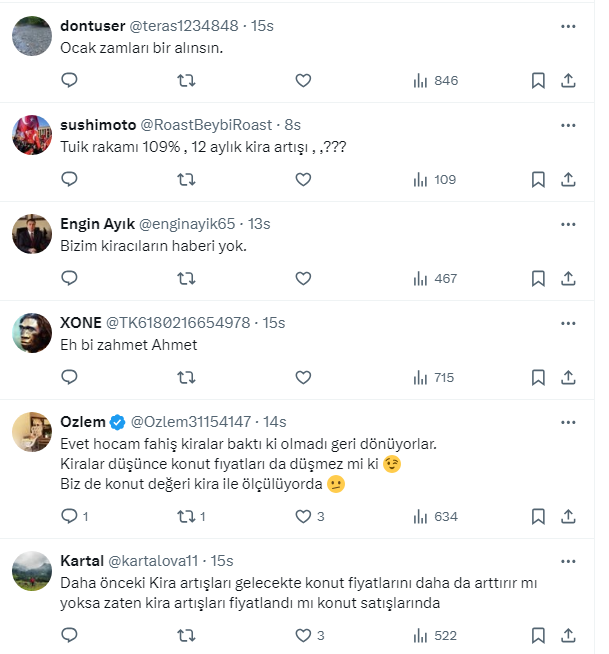View analytics of Kartal's tweet (522)
Image resolution: width=609 pixels, height=654 pixels.
coord(434,635)
